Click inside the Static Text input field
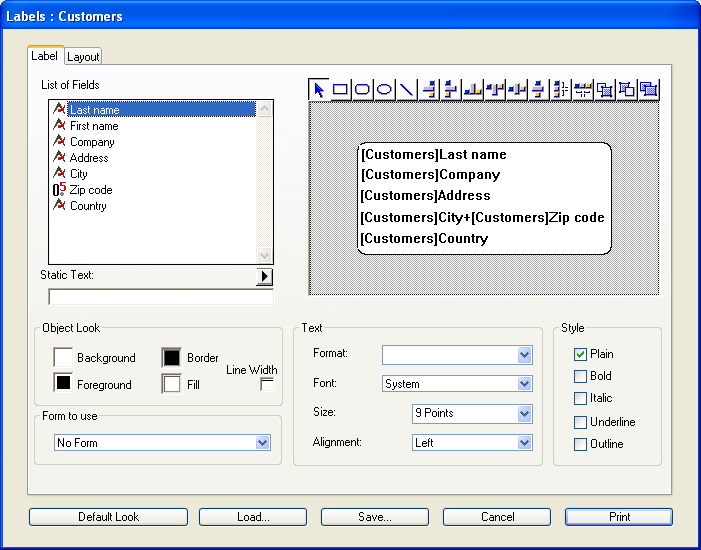 pos(160,297)
